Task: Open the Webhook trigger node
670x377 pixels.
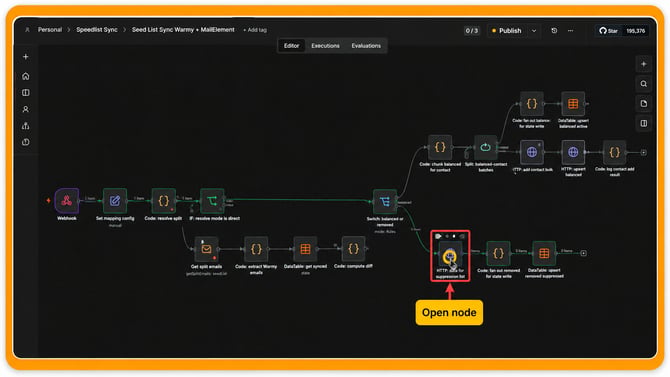Action: tap(67, 200)
